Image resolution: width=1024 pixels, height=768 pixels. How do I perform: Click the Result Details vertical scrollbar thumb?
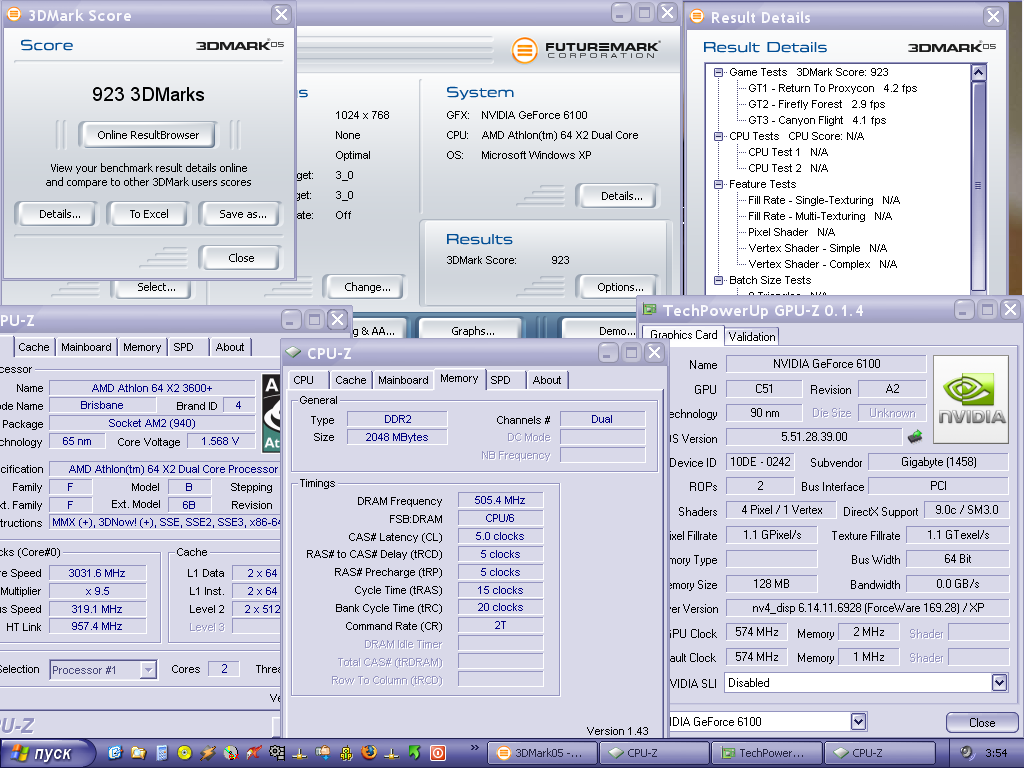pos(978,185)
